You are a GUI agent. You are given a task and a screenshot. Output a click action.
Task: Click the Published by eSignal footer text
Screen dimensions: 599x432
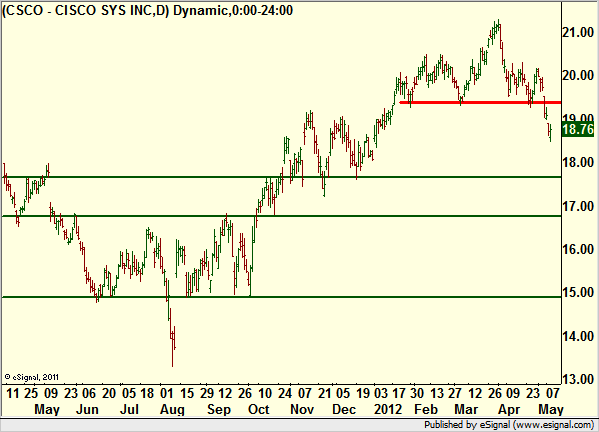pos(509,425)
